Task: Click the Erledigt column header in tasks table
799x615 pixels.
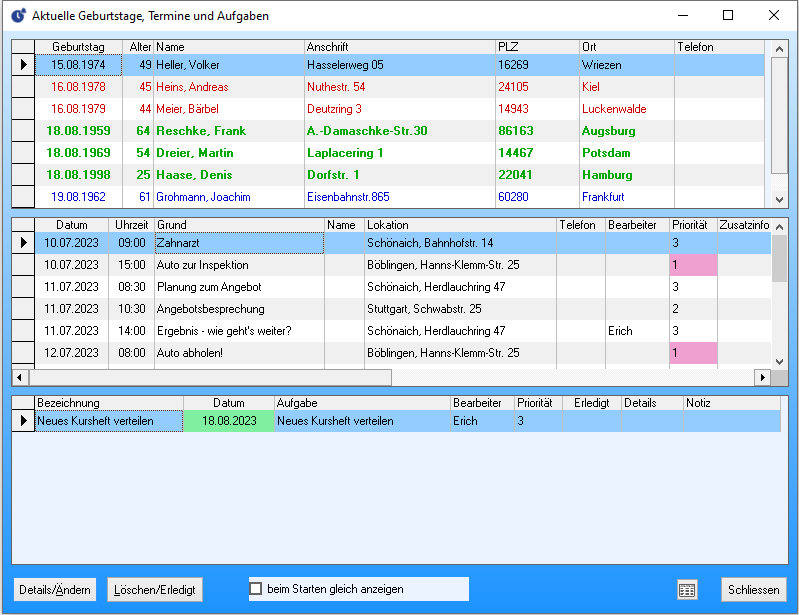Action: pos(590,403)
